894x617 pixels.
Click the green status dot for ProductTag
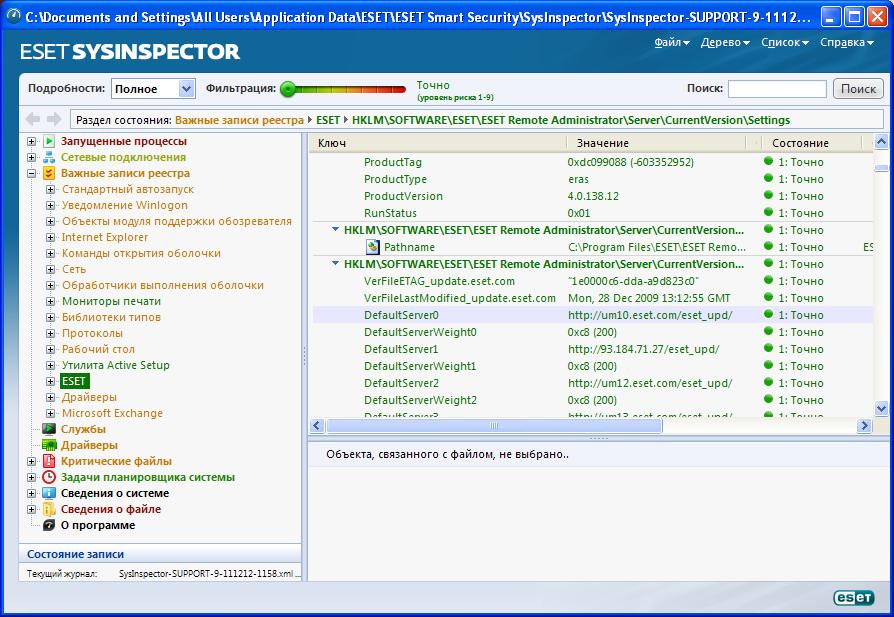coord(768,161)
